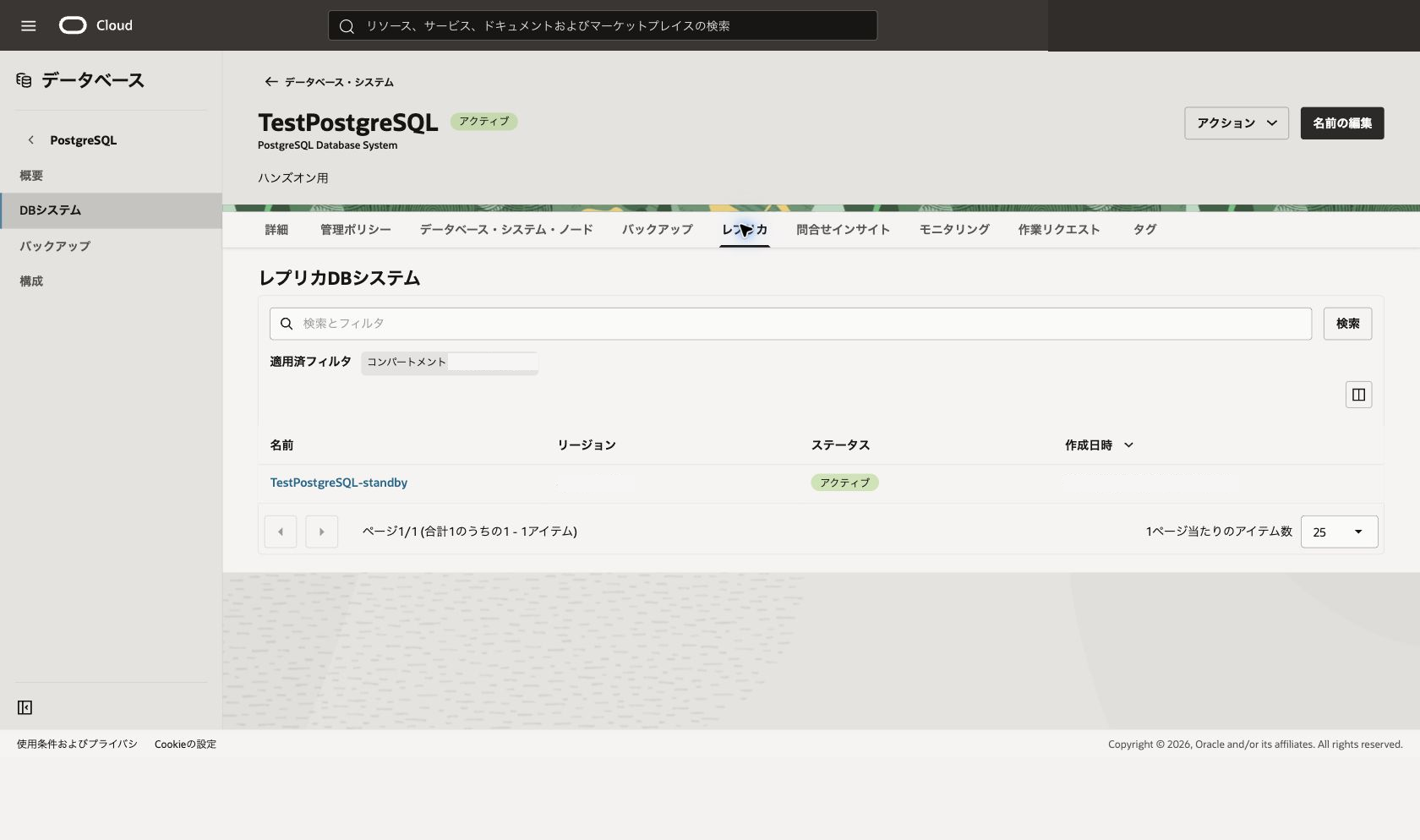Open Cookieの設定 link
Screen dimensions: 1420x840
click(185, 745)
